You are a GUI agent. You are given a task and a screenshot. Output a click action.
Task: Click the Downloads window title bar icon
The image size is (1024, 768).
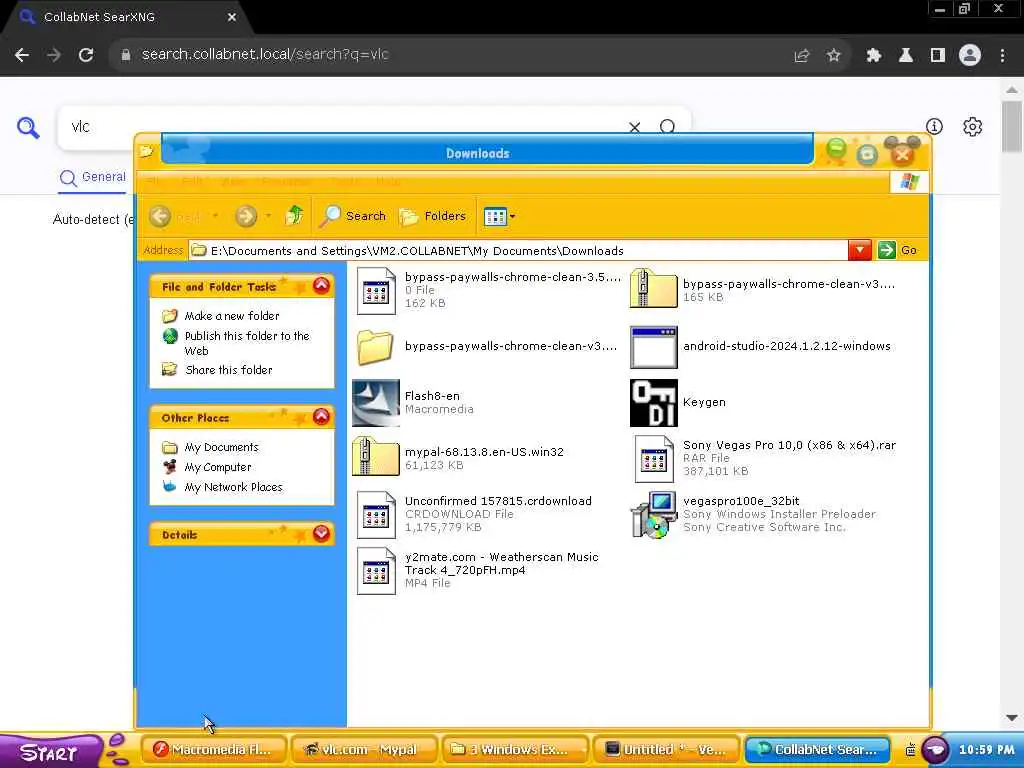pos(146,152)
